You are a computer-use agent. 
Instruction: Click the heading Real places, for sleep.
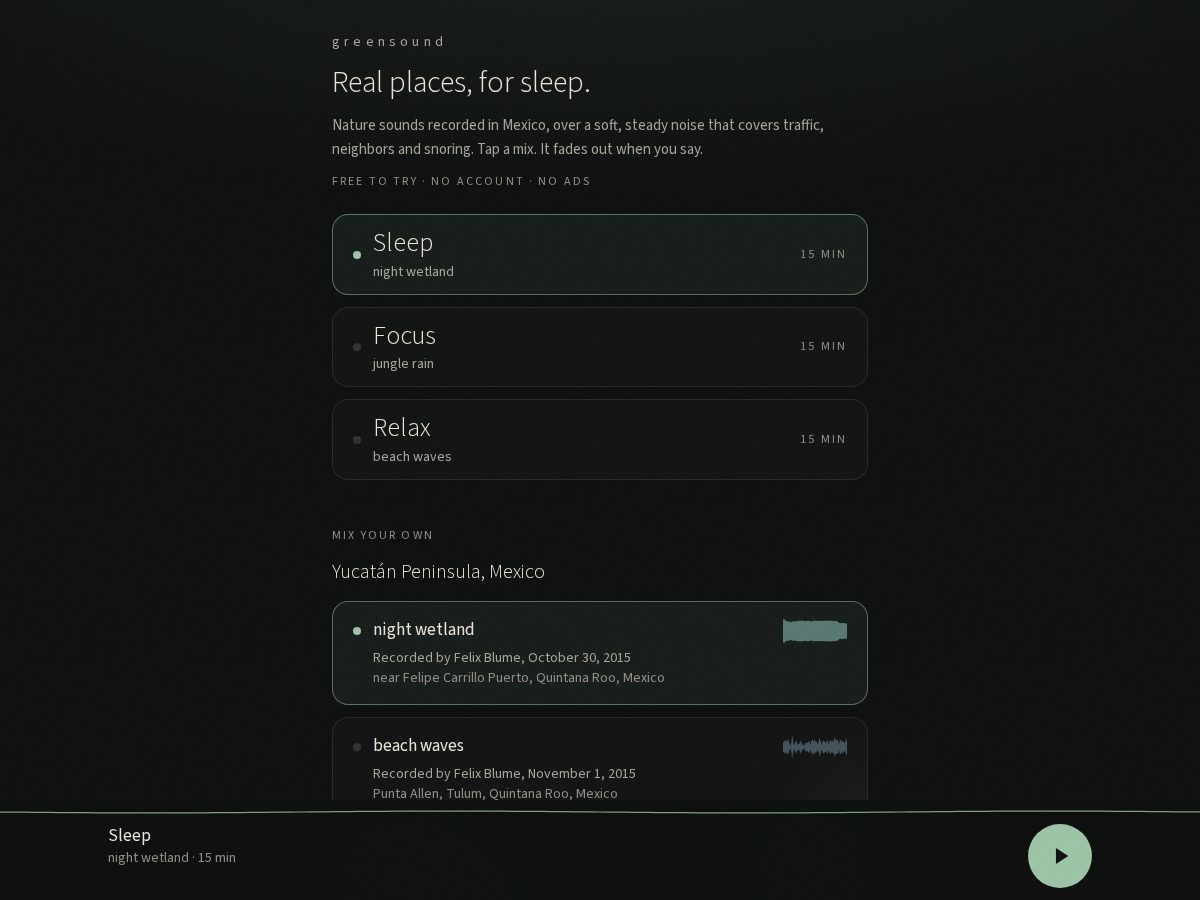pos(461,82)
